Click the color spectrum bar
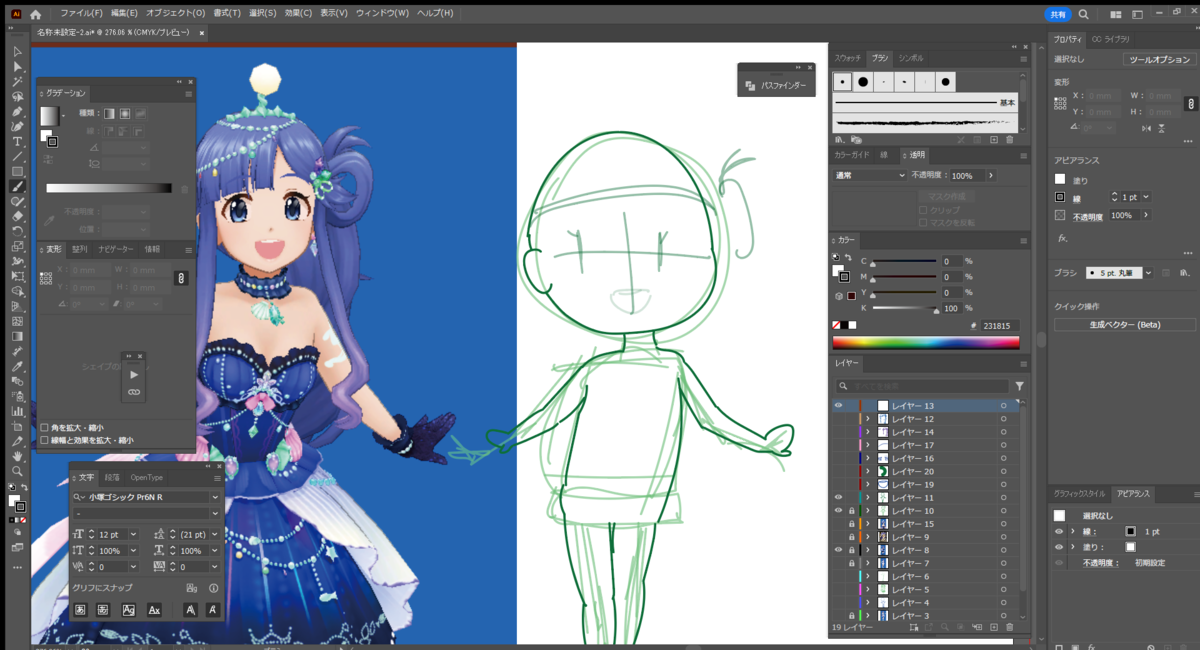Viewport: 1200px width, 650px height. click(x=926, y=342)
